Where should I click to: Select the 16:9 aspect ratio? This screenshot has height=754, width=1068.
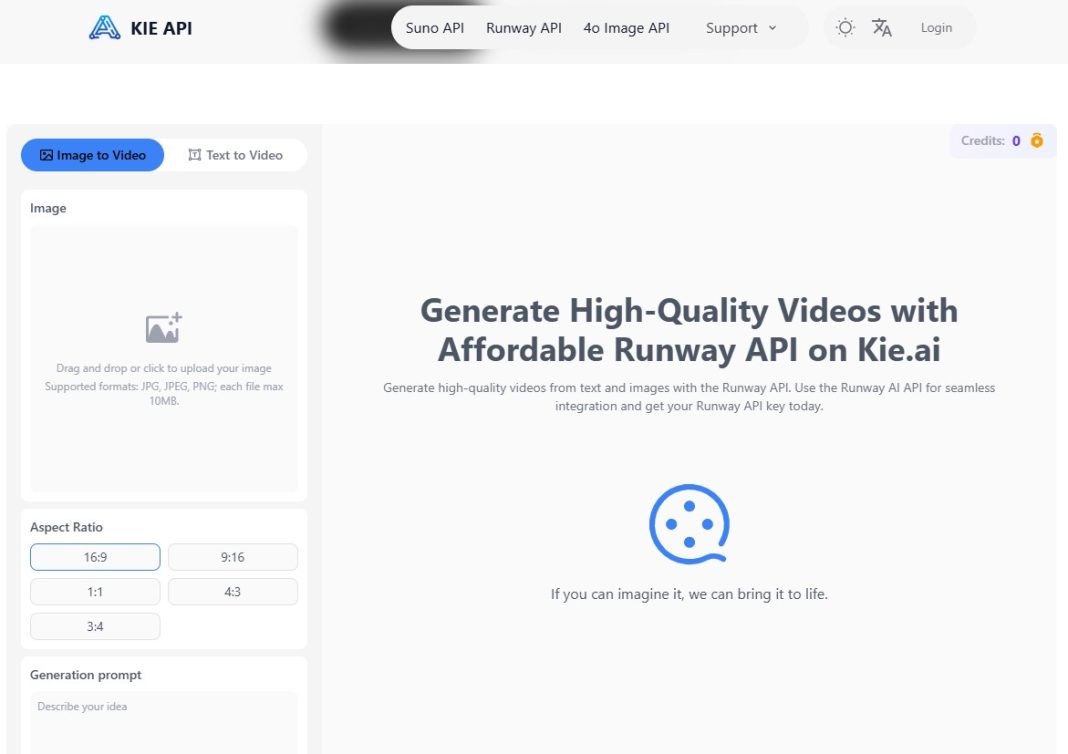coord(95,557)
